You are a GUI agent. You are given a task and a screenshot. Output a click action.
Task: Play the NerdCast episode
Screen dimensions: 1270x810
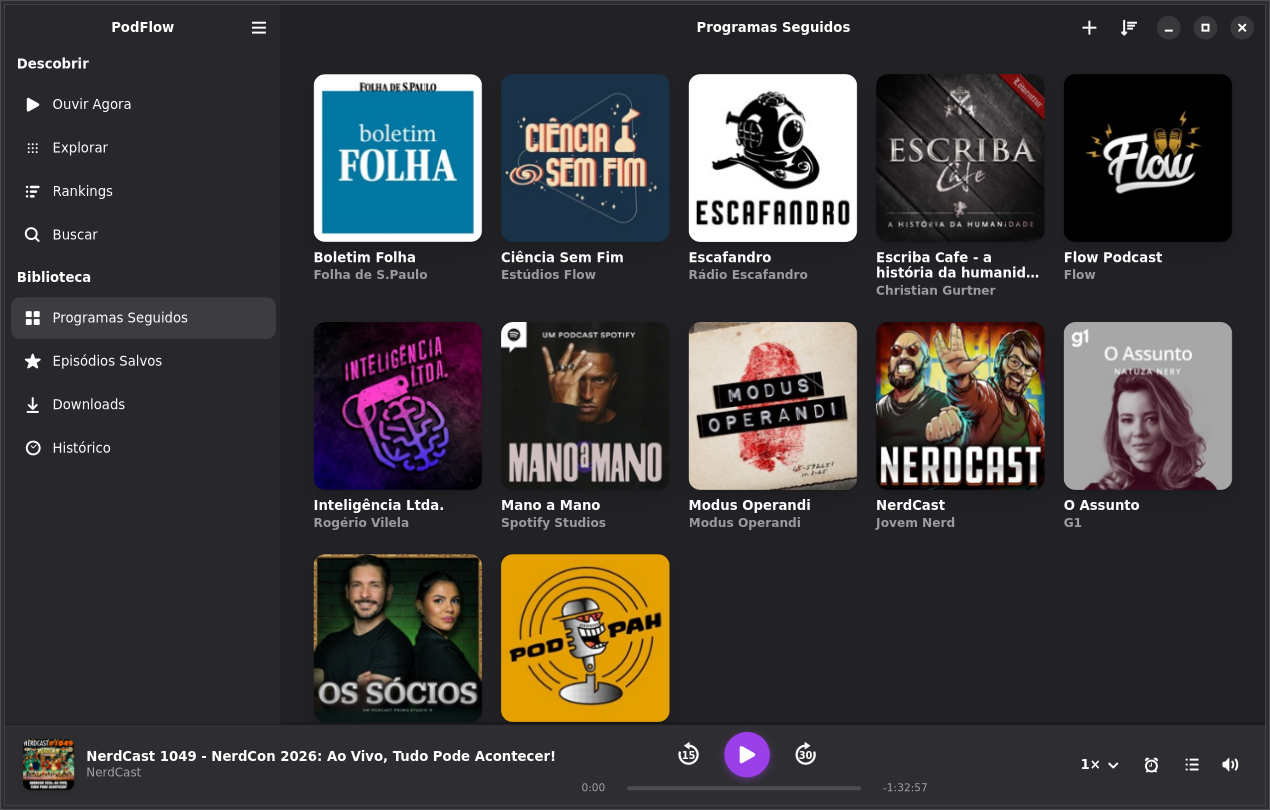pyautogui.click(x=747, y=755)
